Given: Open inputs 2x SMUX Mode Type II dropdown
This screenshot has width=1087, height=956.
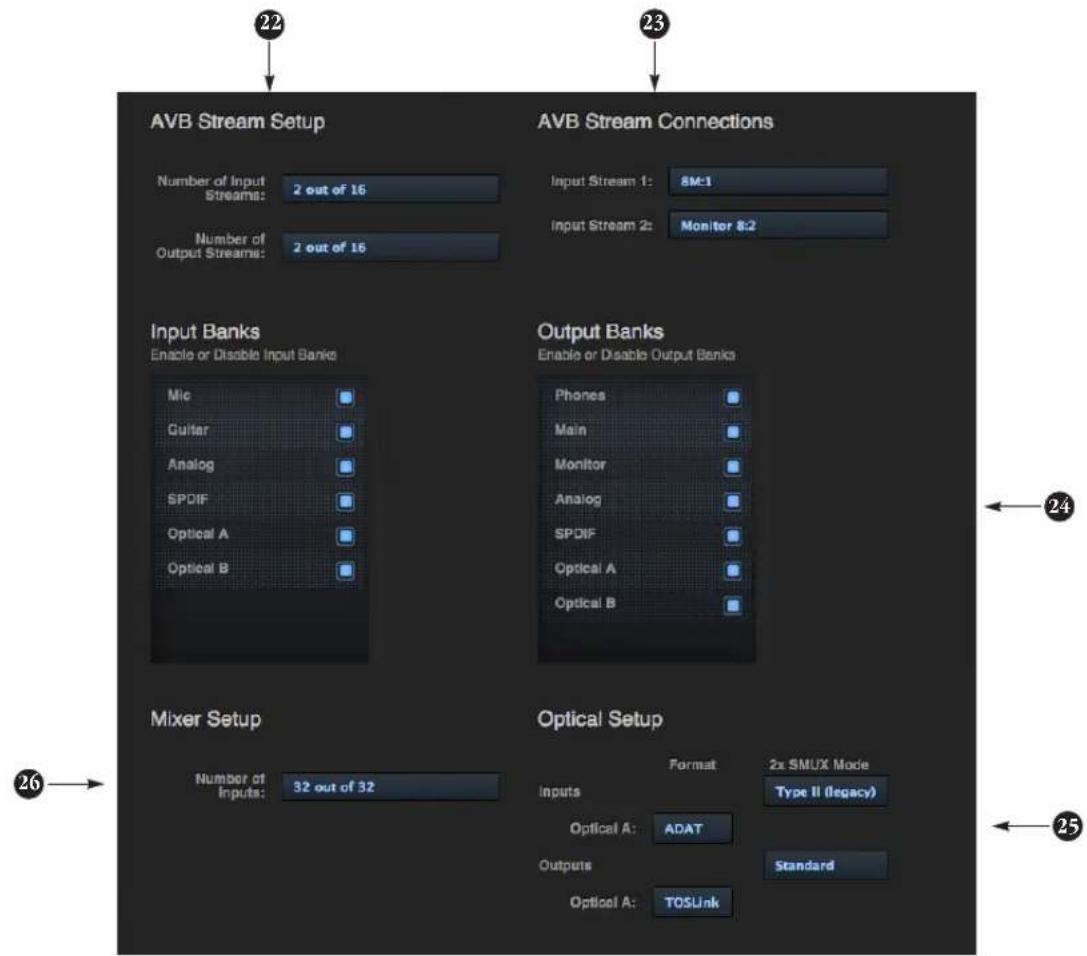Looking at the screenshot, I should [825, 792].
